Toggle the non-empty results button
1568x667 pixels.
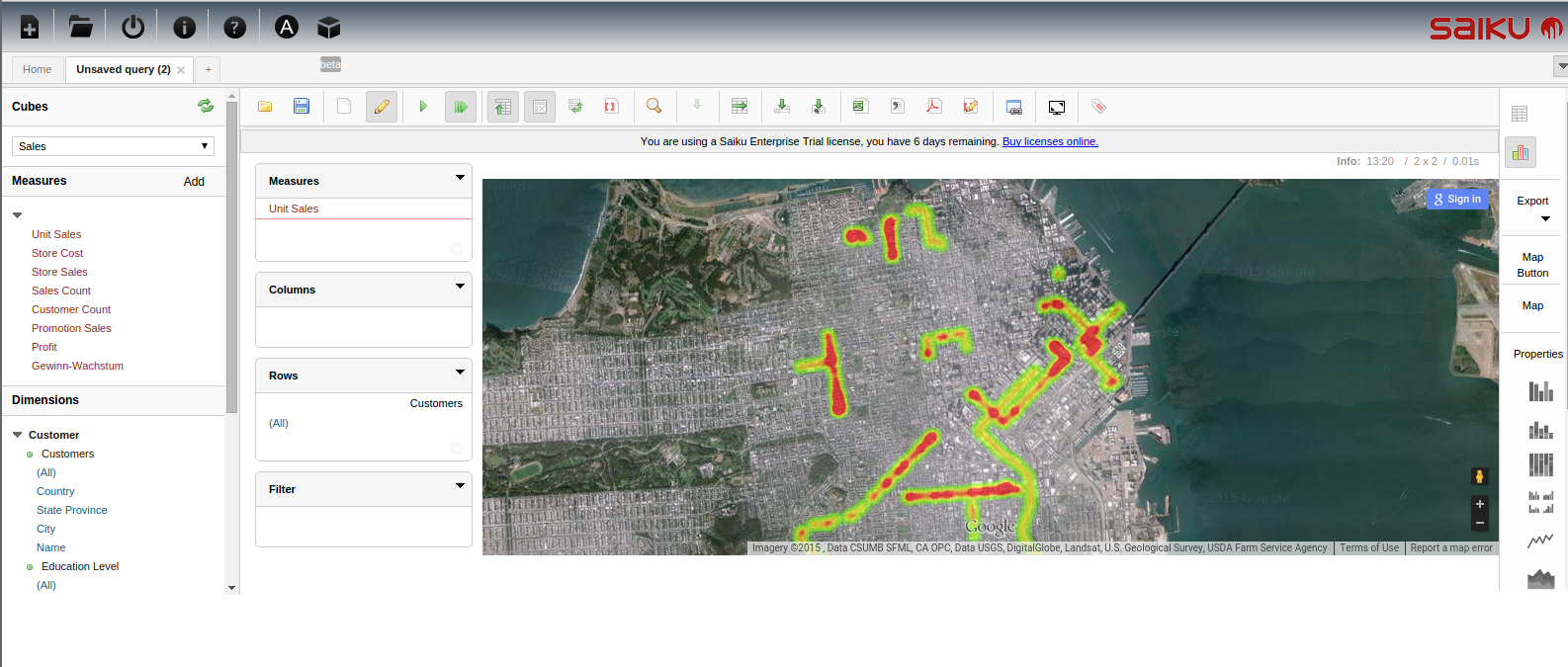pos(540,107)
